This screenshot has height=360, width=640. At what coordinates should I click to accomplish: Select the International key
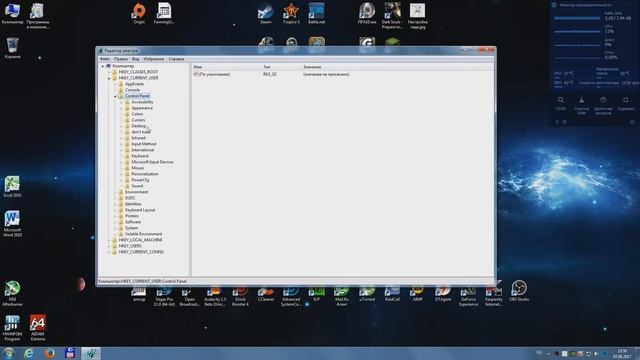(x=142, y=150)
